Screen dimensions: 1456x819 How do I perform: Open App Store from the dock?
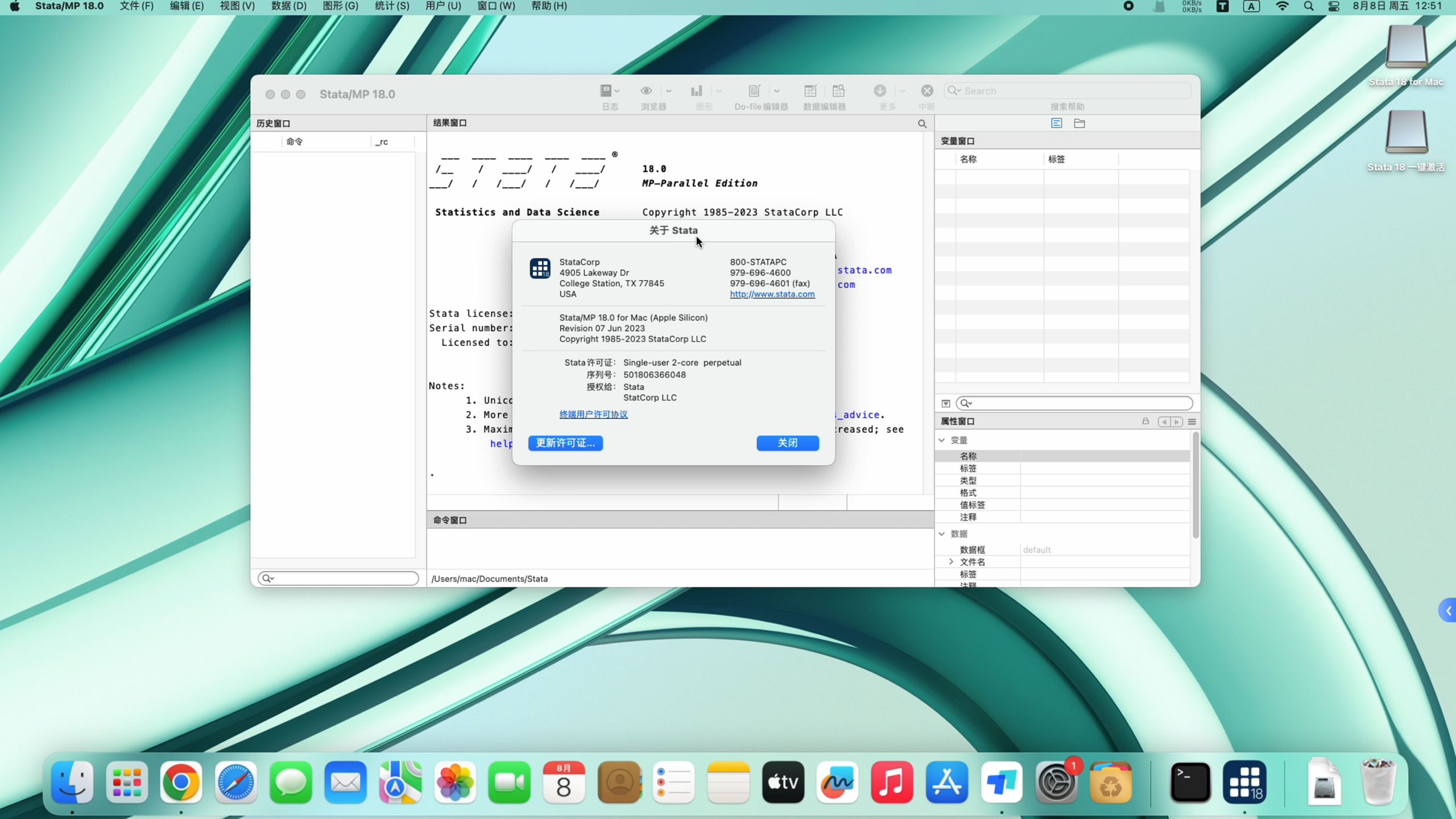(x=946, y=782)
